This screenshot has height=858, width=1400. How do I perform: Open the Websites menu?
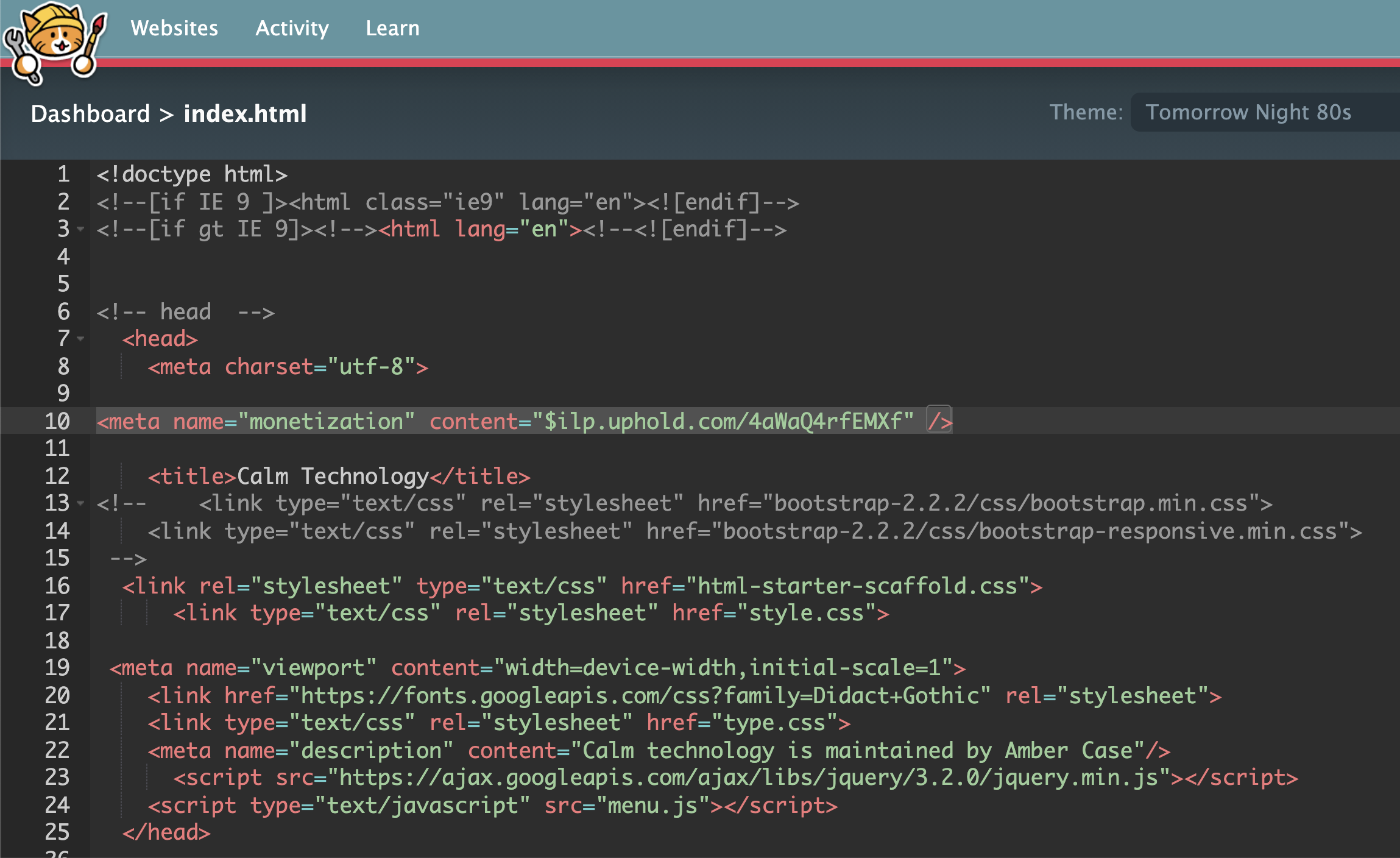click(174, 28)
